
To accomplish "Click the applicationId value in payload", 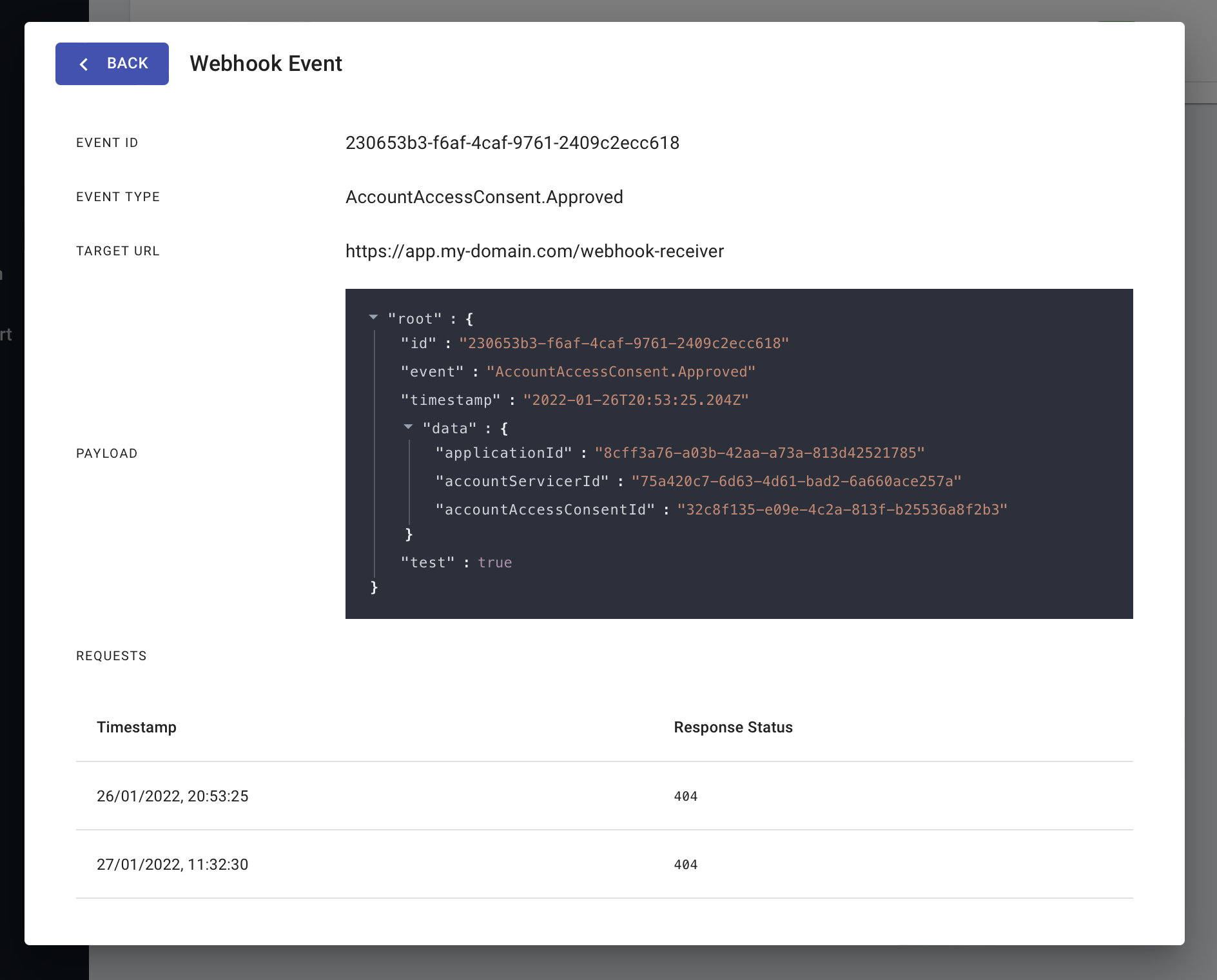I will click(x=760, y=453).
